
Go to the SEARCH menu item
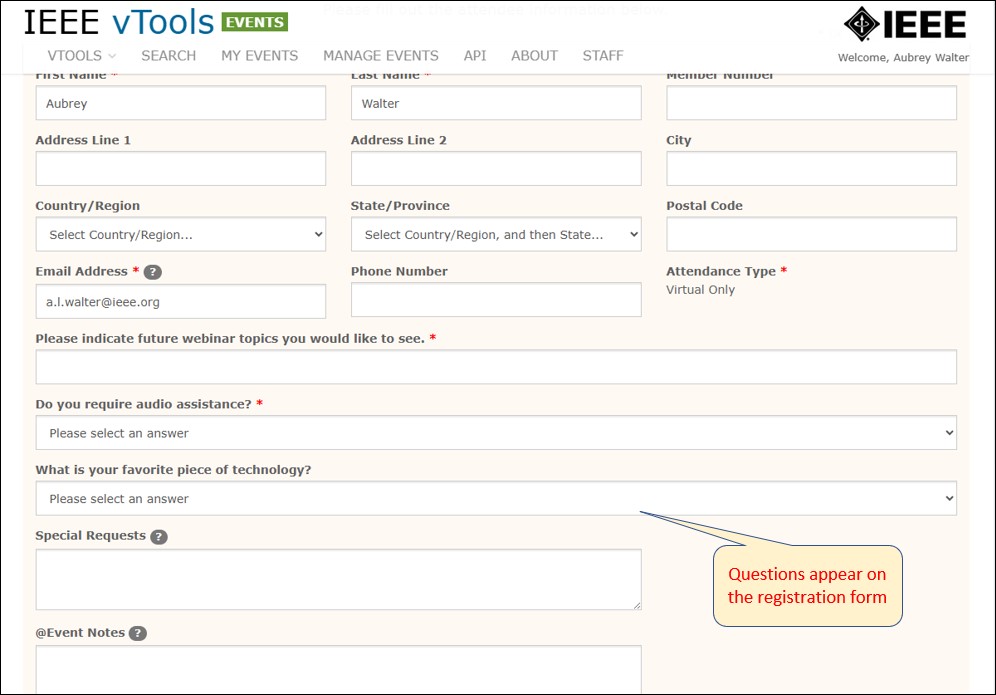click(168, 56)
